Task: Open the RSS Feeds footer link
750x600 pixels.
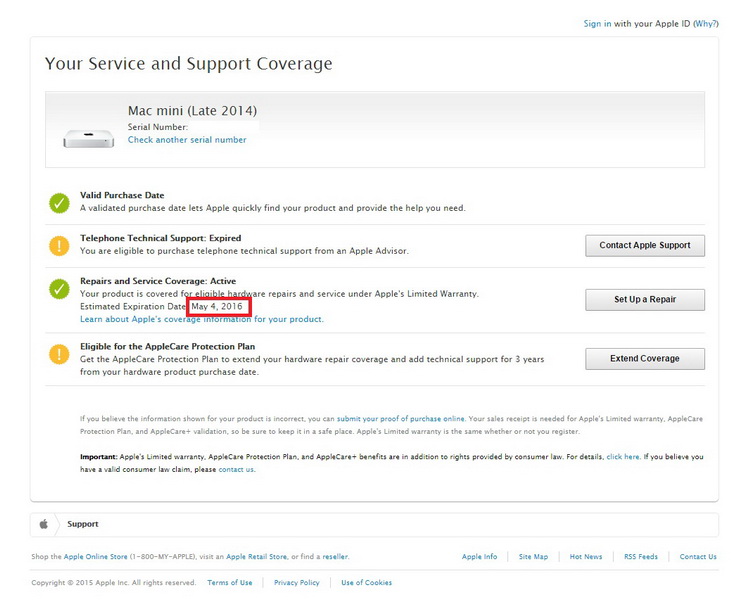Action: point(641,557)
